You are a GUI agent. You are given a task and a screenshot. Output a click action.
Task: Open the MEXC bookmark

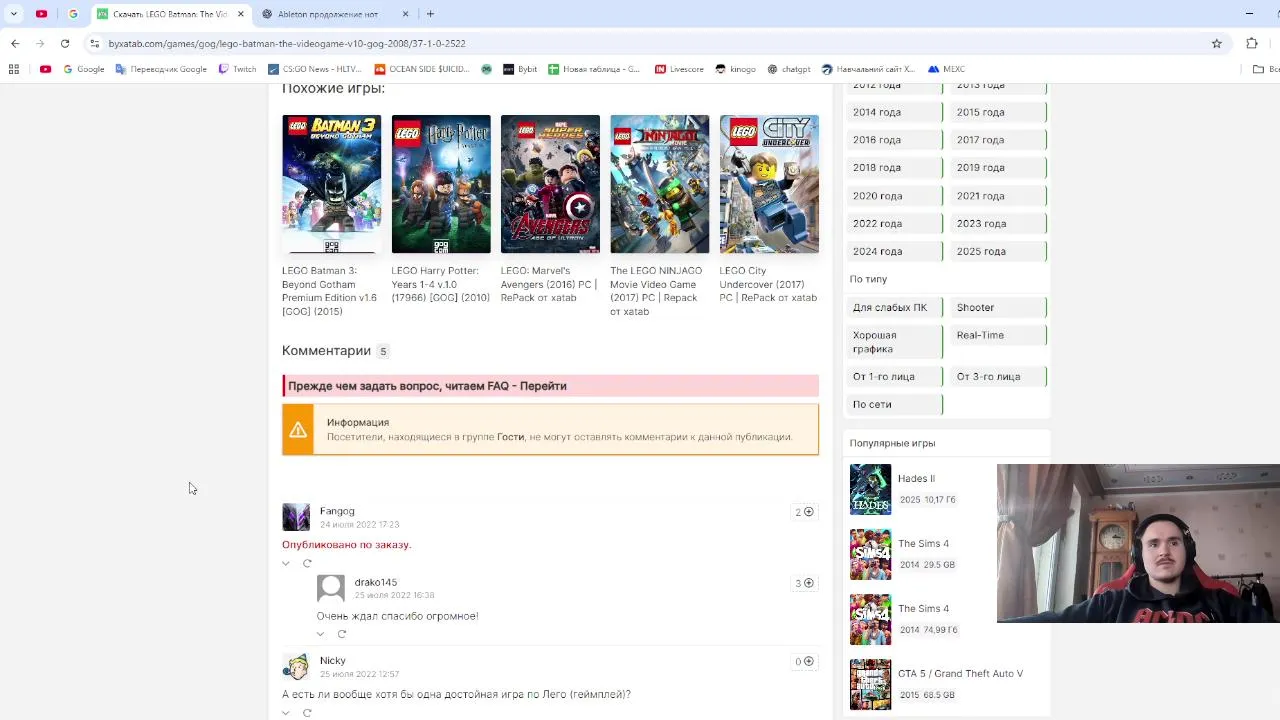[x=947, y=69]
